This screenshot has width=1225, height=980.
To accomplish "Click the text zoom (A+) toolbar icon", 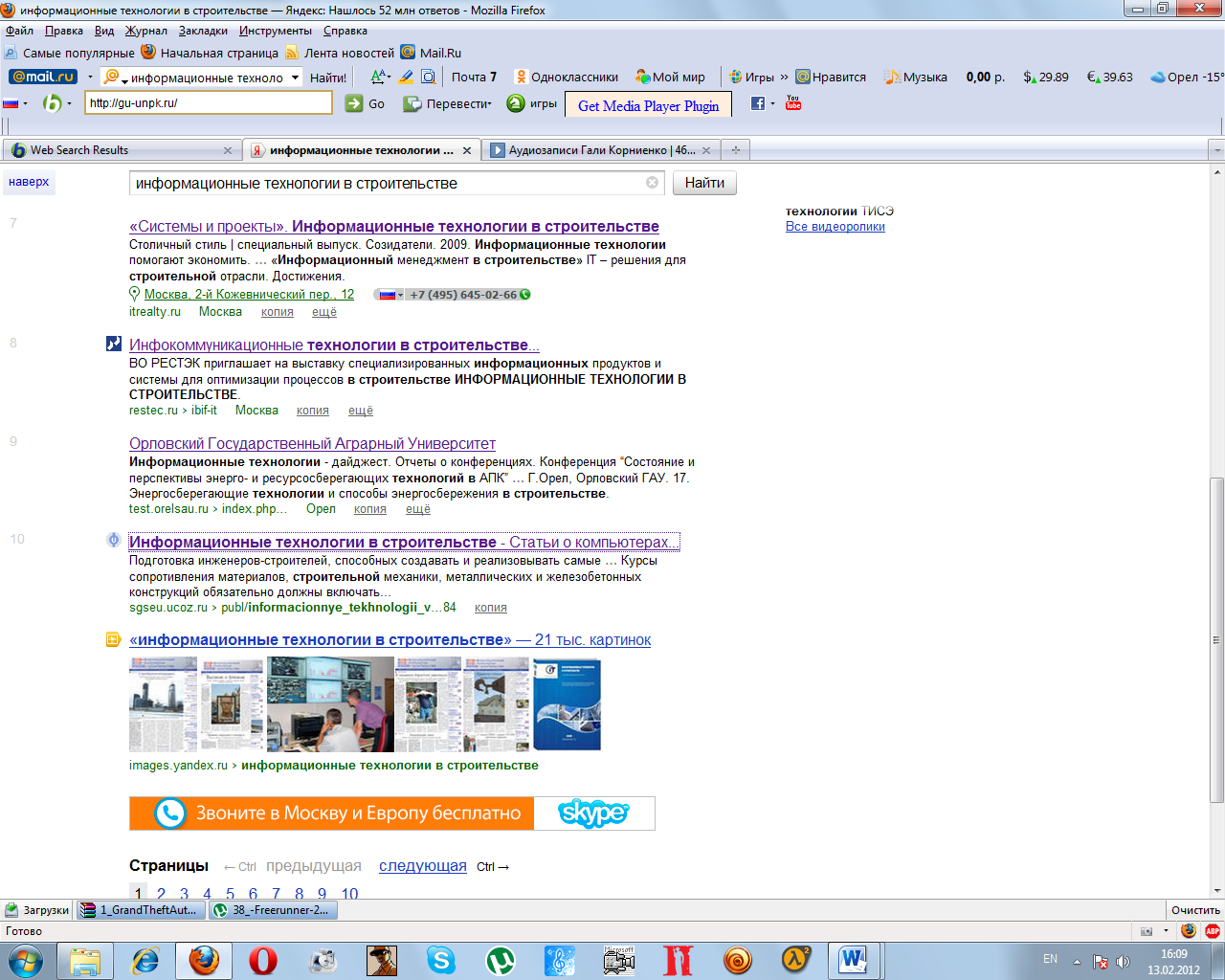I will tap(379, 77).
